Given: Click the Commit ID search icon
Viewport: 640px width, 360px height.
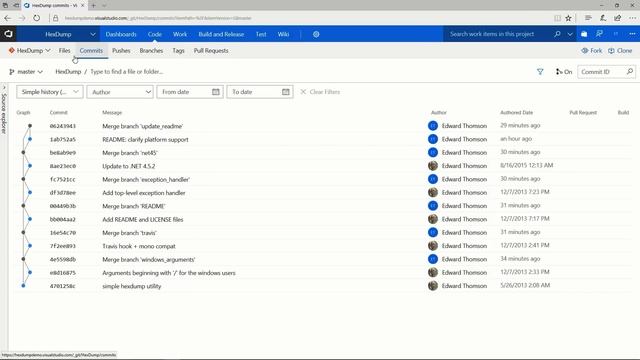Looking at the screenshot, I should click(630, 72).
